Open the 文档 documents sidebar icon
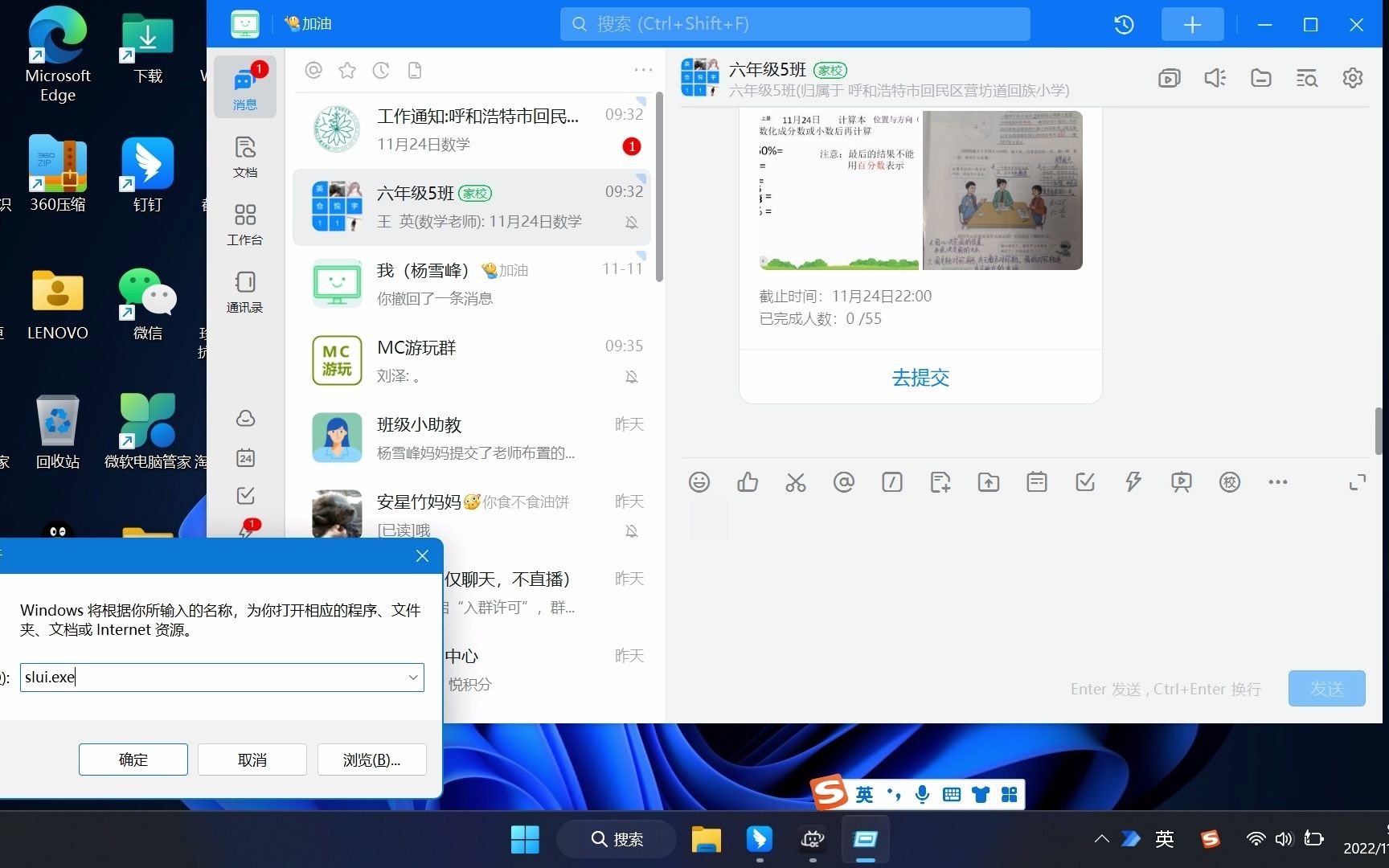The image size is (1389, 868). coord(245,157)
